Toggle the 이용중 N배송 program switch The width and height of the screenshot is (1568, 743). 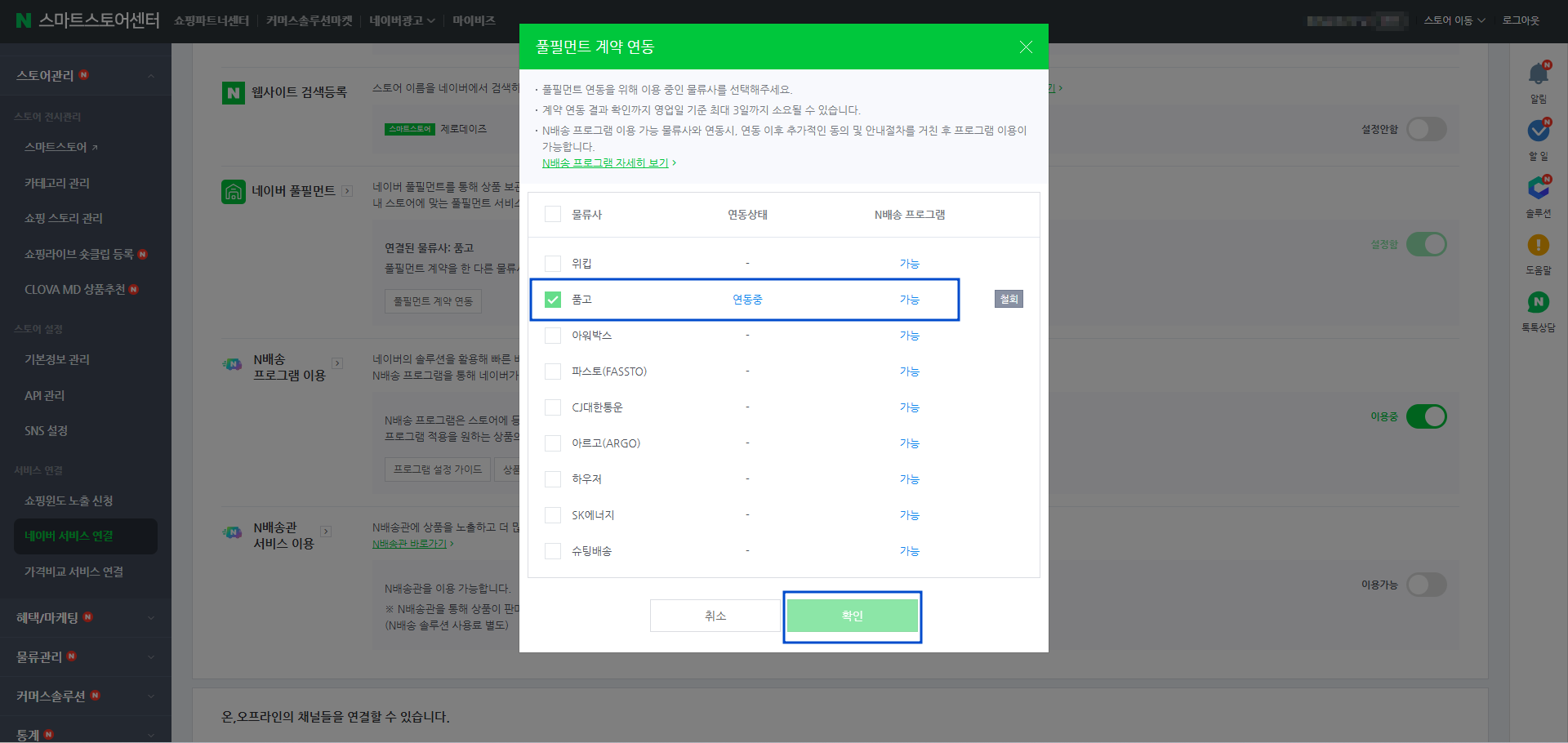click(x=1427, y=416)
